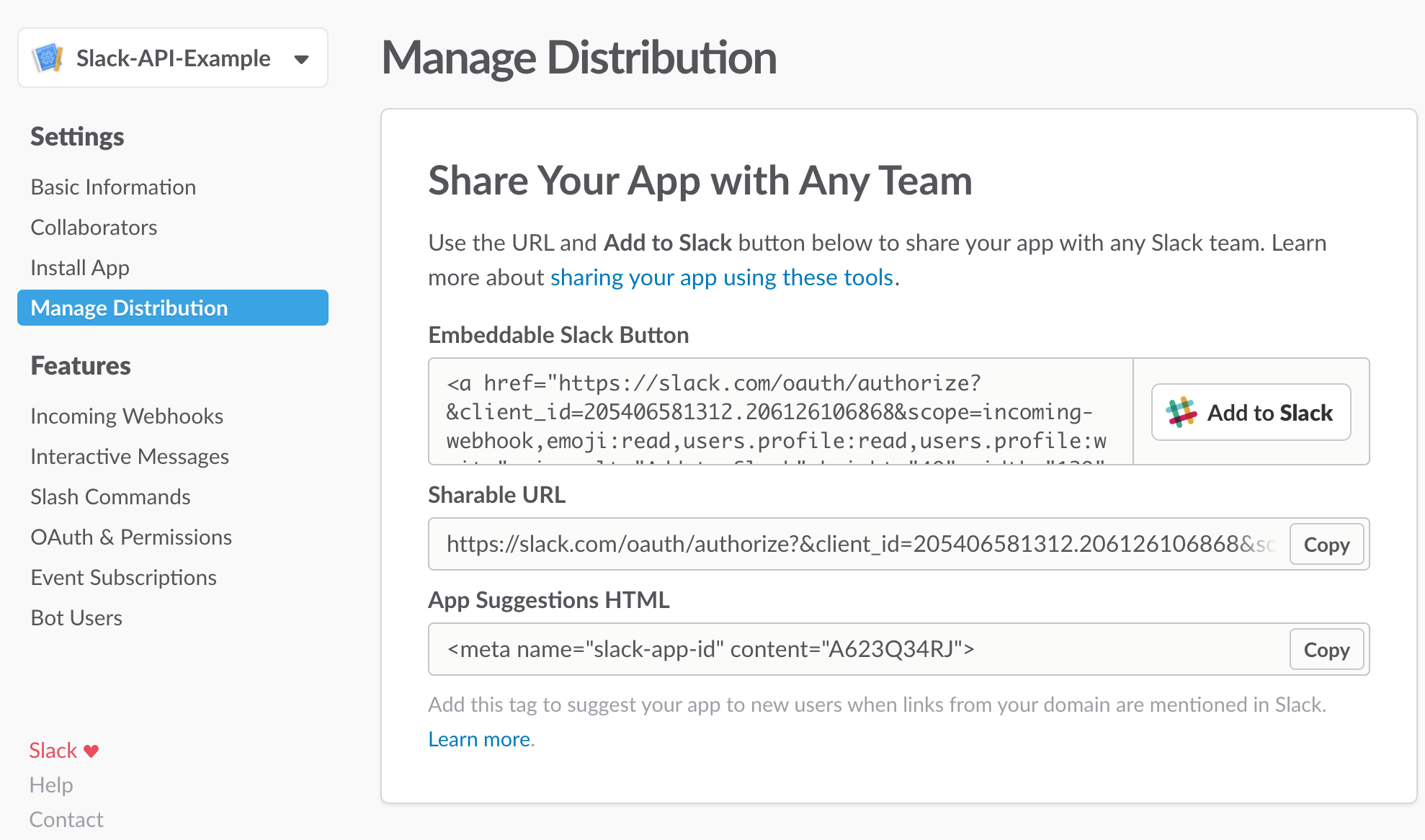This screenshot has width=1425, height=840.
Task: Click the Manage Distribution page heading
Action: pos(579,58)
